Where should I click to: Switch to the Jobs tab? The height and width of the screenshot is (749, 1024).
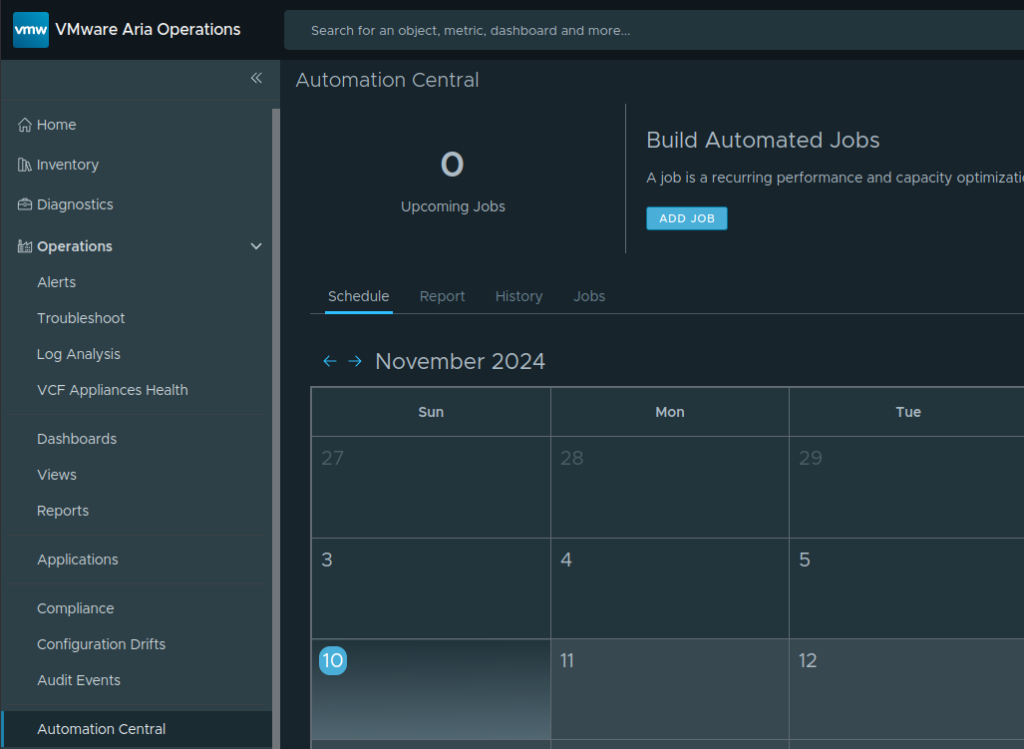click(x=589, y=296)
